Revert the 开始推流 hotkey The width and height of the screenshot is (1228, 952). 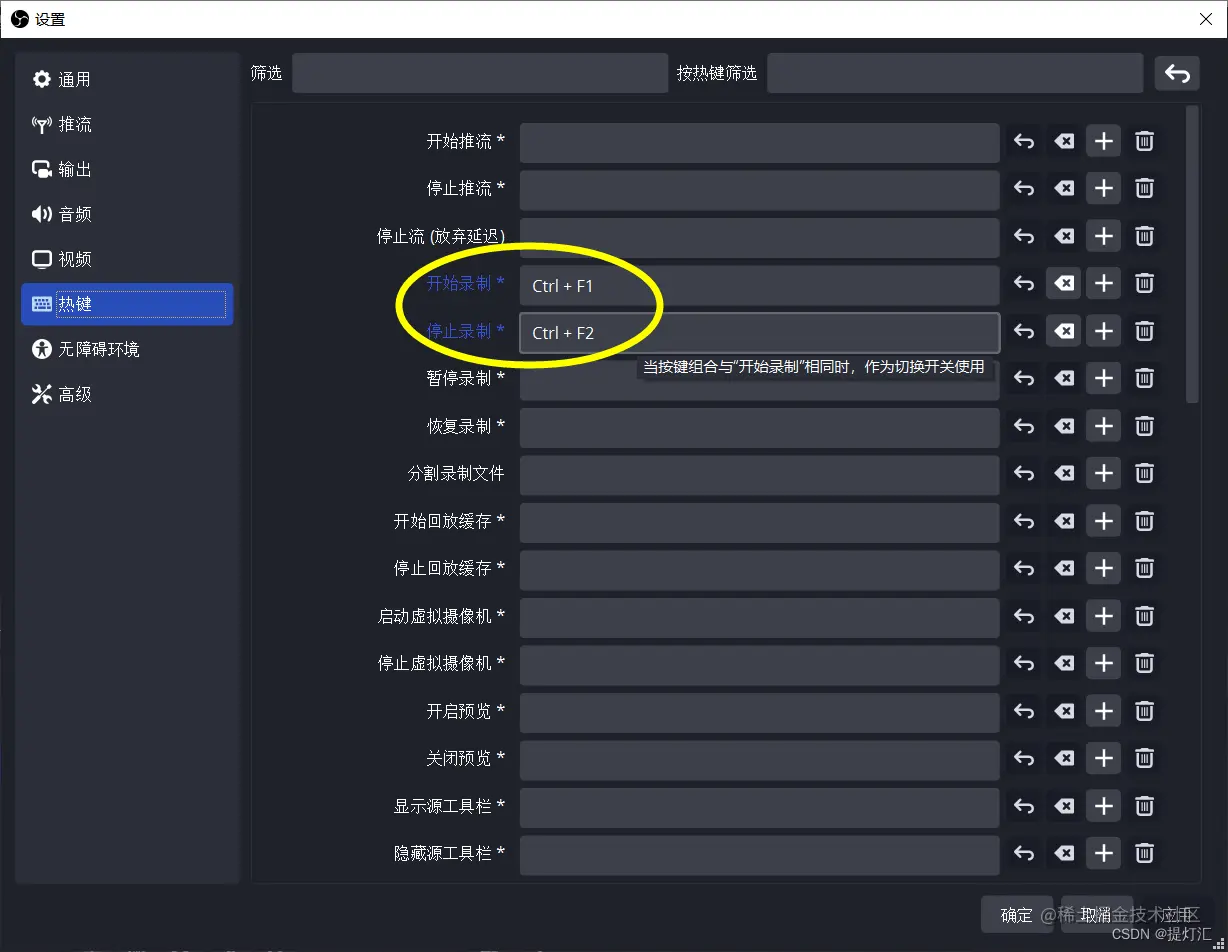pos(1024,142)
